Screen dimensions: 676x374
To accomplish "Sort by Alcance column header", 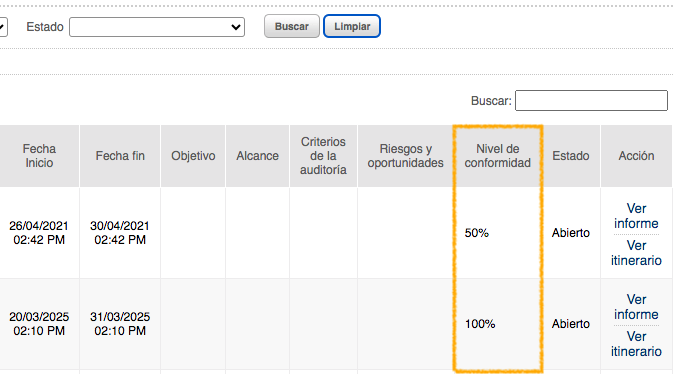I will (x=257, y=156).
